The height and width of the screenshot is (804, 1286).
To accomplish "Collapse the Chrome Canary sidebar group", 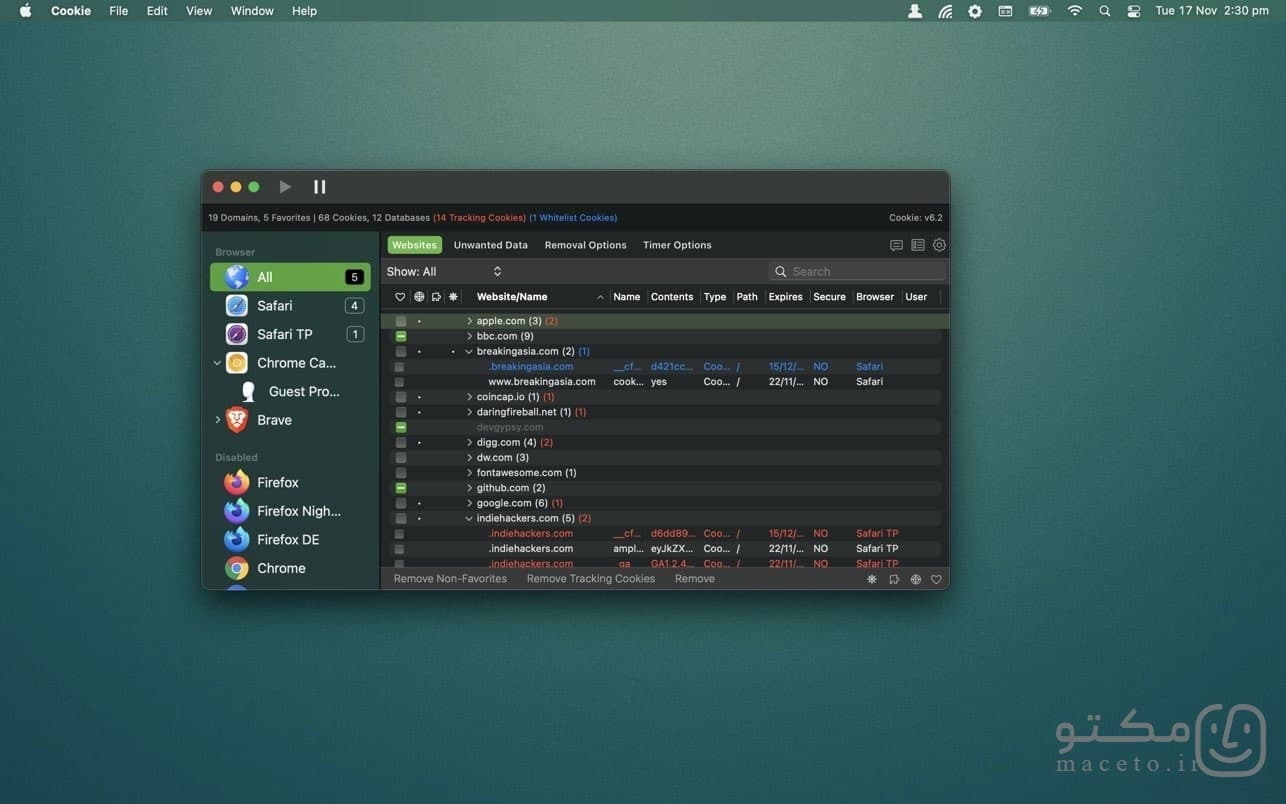I will (x=217, y=363).
